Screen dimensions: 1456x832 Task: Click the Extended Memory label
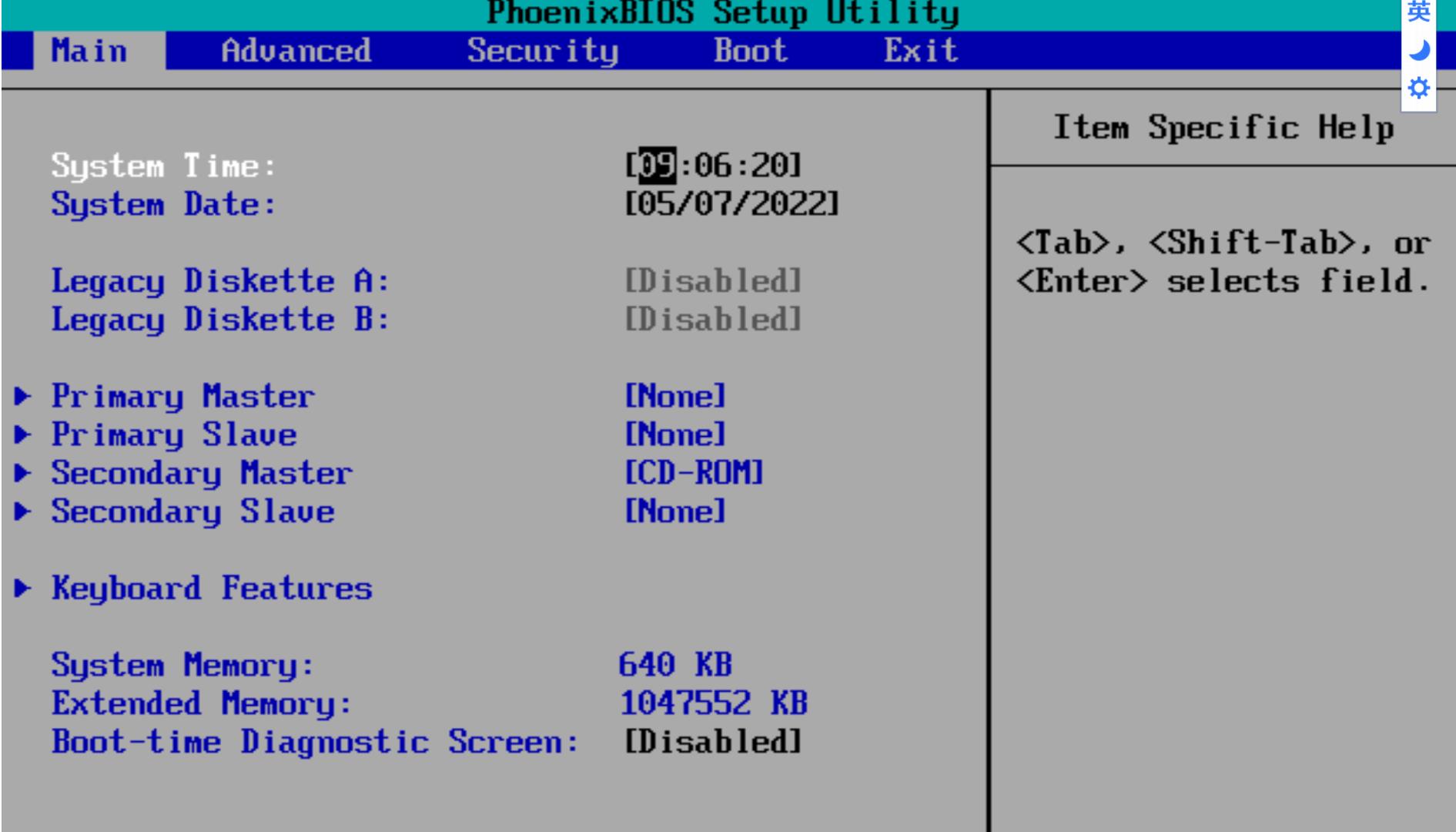pyautogui.click(x=202, y=704)
